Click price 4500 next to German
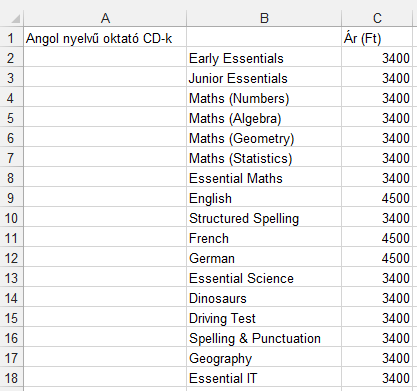This screenshot has height=391, width=417. click(x=377, y=258)
